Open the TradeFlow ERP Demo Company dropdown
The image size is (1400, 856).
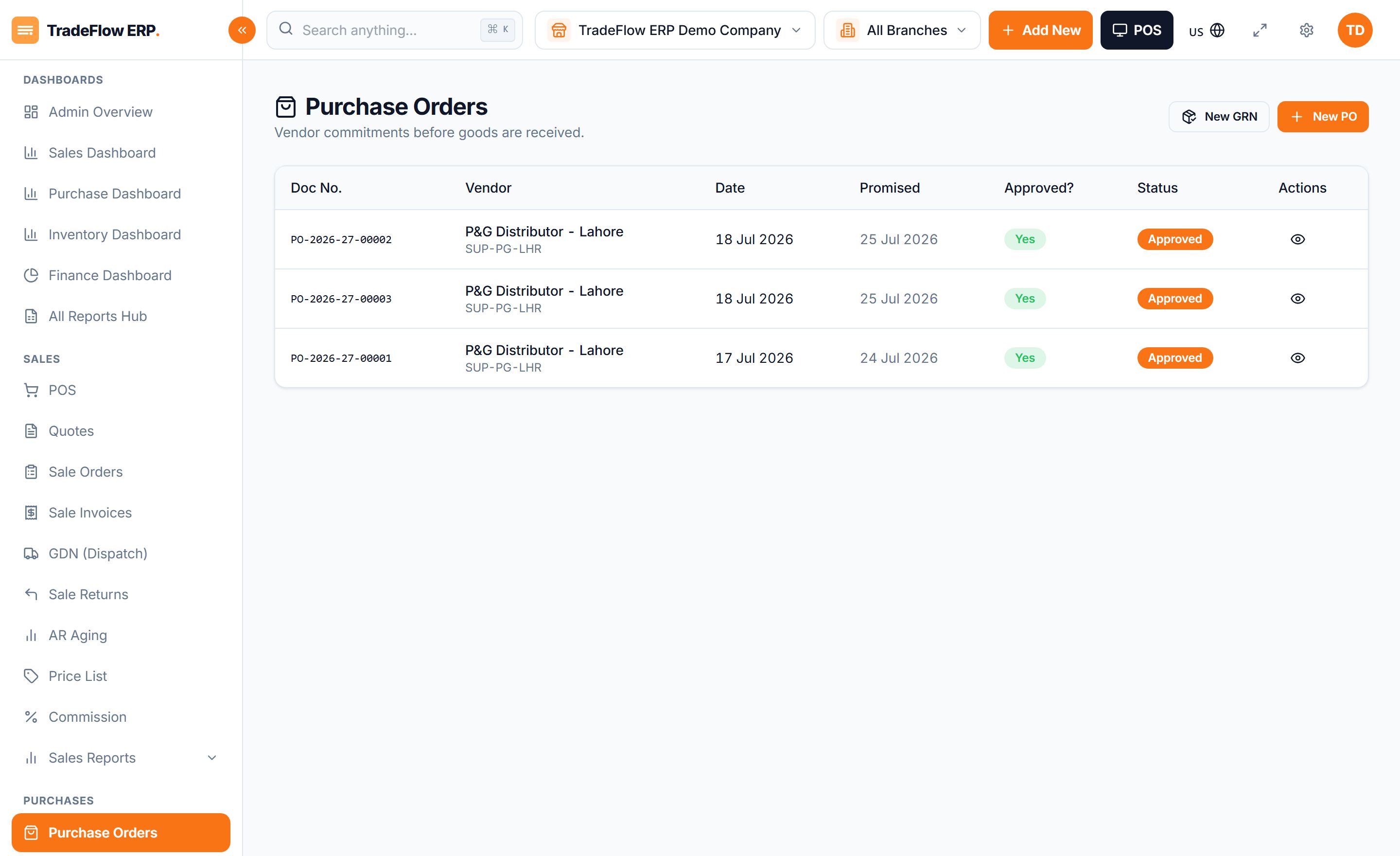tap(675, 30)
